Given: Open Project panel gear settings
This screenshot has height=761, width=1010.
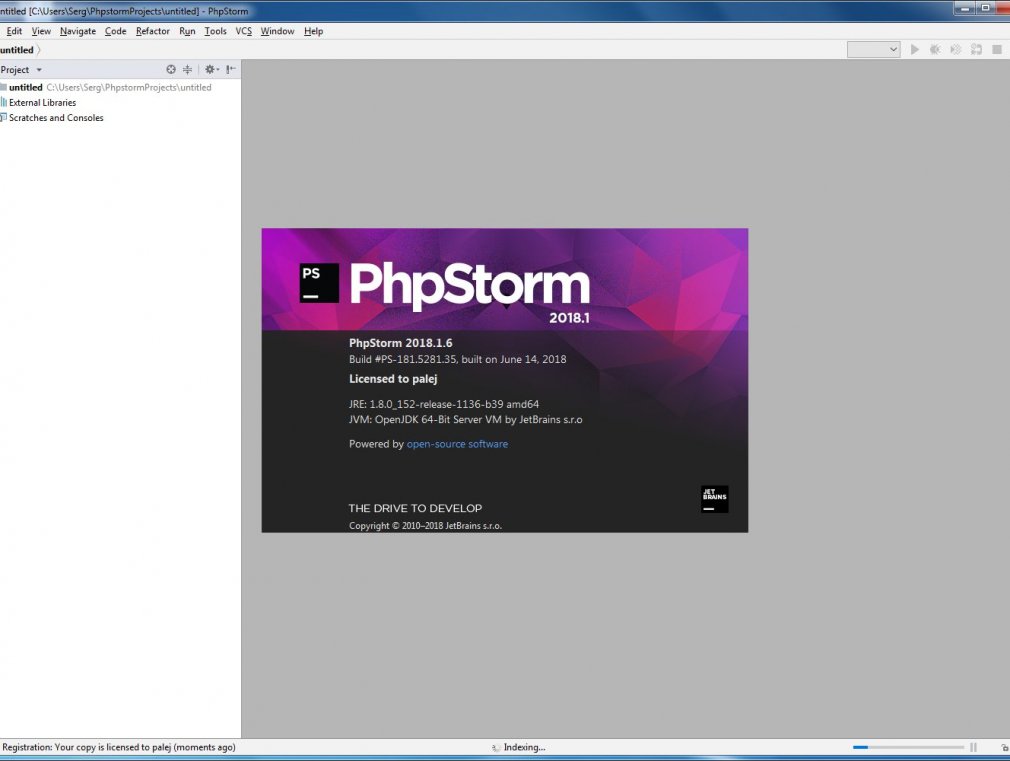Looking at the screenshot, I should tap(211, 70).
